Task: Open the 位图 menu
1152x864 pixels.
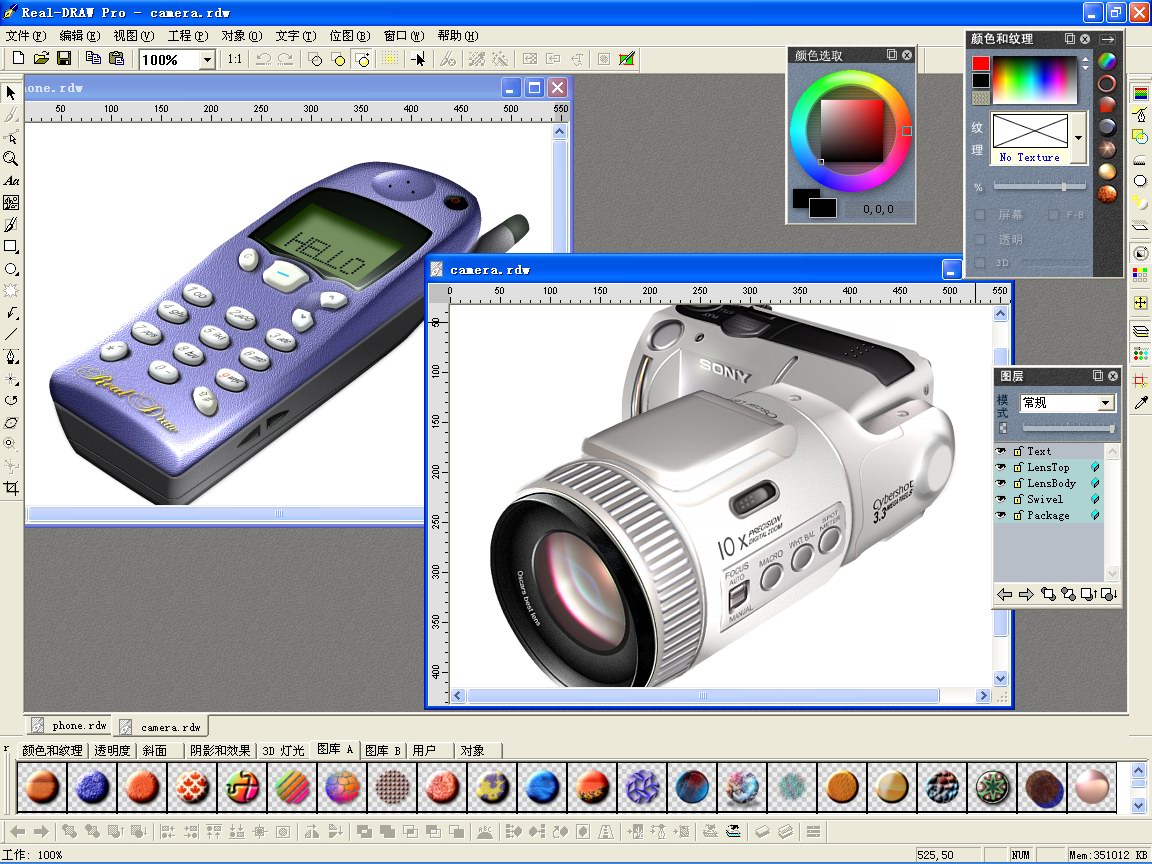Action: 350,35
